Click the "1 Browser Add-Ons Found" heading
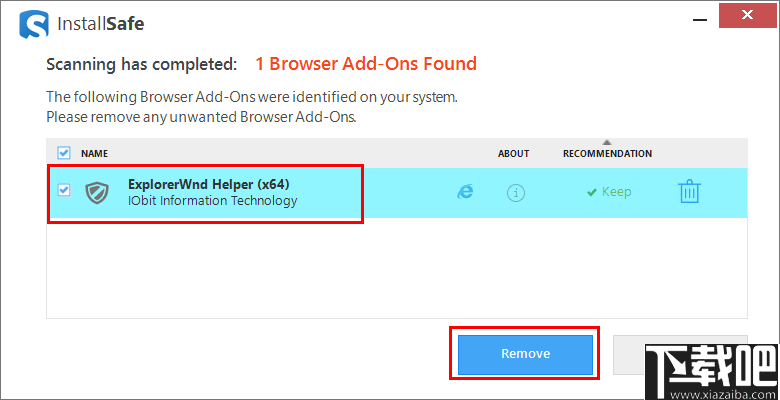 (x=365, y=64)
